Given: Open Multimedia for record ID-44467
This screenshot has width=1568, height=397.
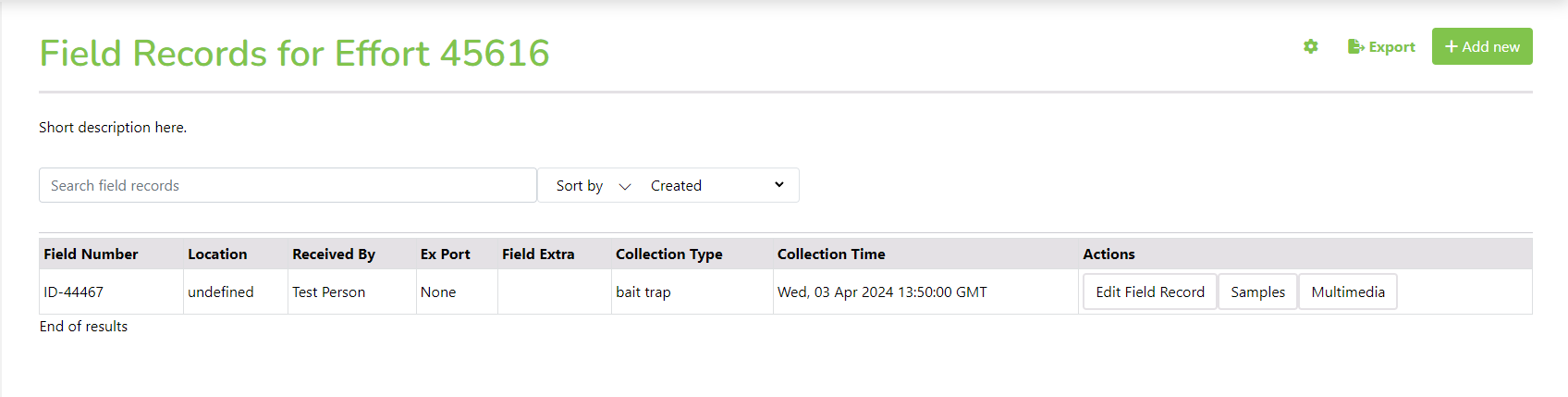Looking at the screenshot, I should pos(1348,292).
